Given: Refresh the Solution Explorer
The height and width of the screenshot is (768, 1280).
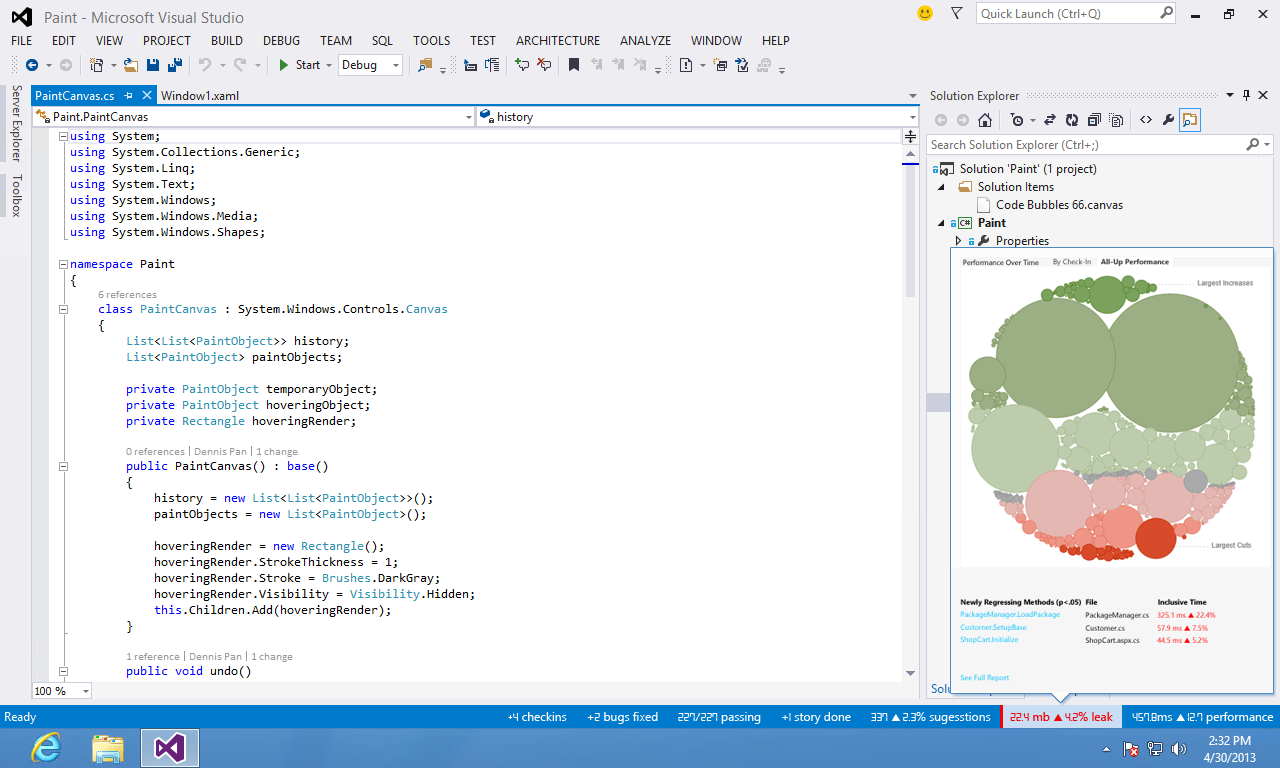Looking at the screenshot, I should 1072,120.
